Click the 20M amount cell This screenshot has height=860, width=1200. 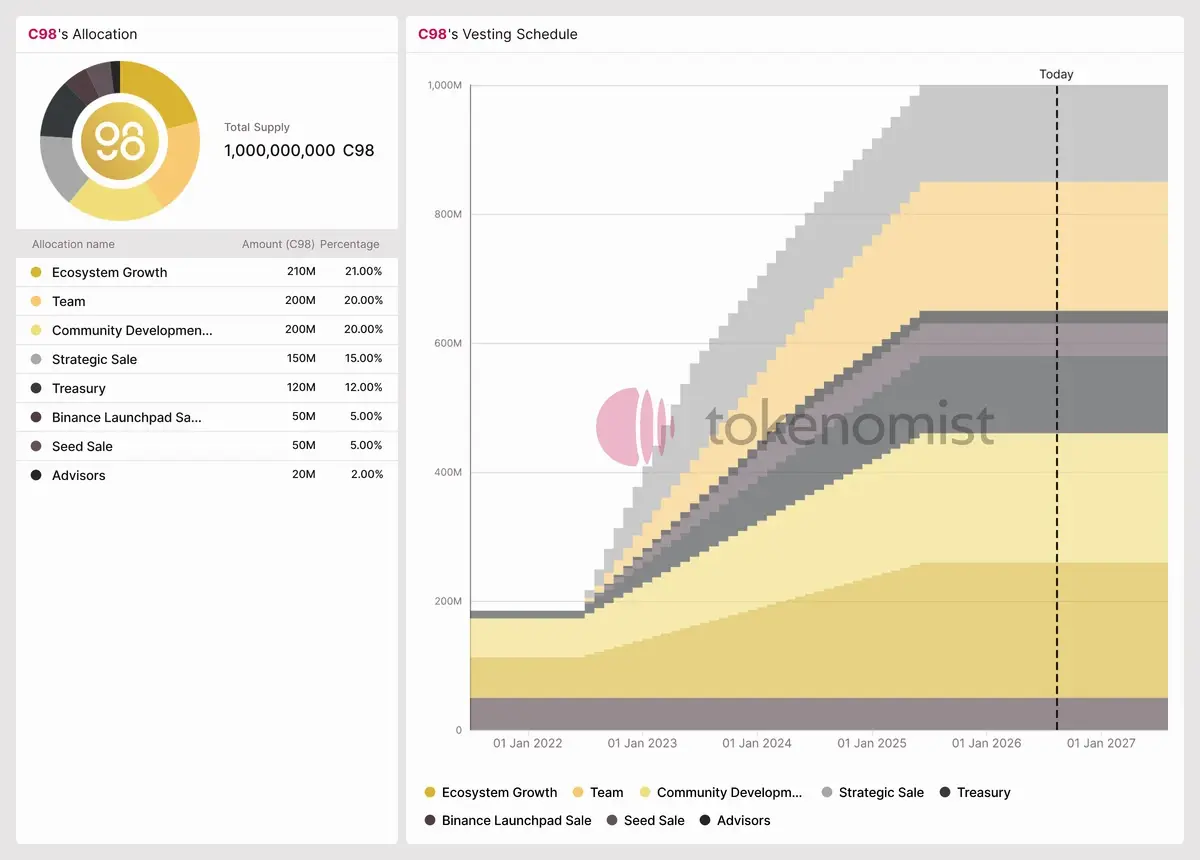(304, 475)
